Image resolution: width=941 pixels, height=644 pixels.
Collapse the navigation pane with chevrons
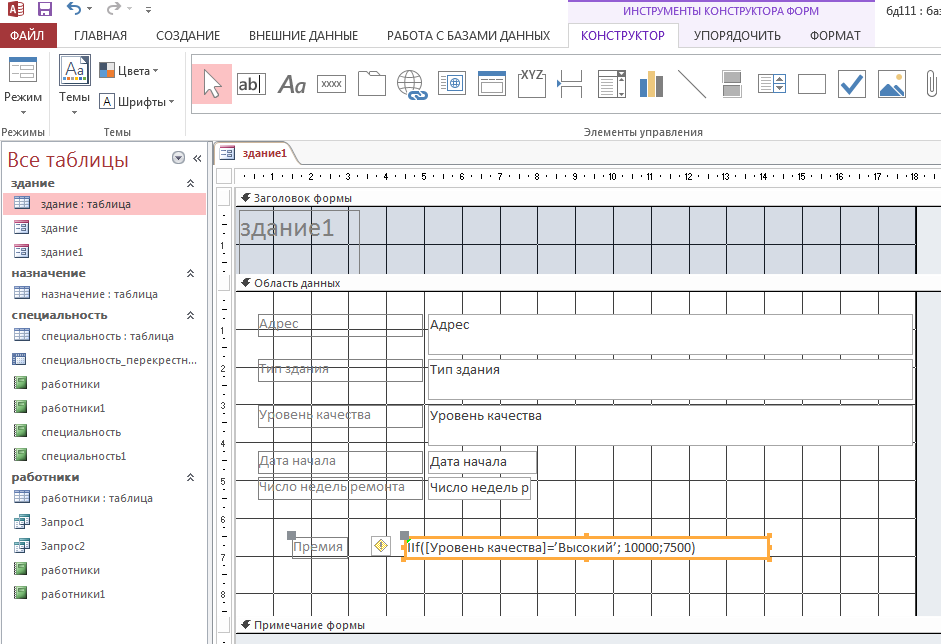point(197,158)
